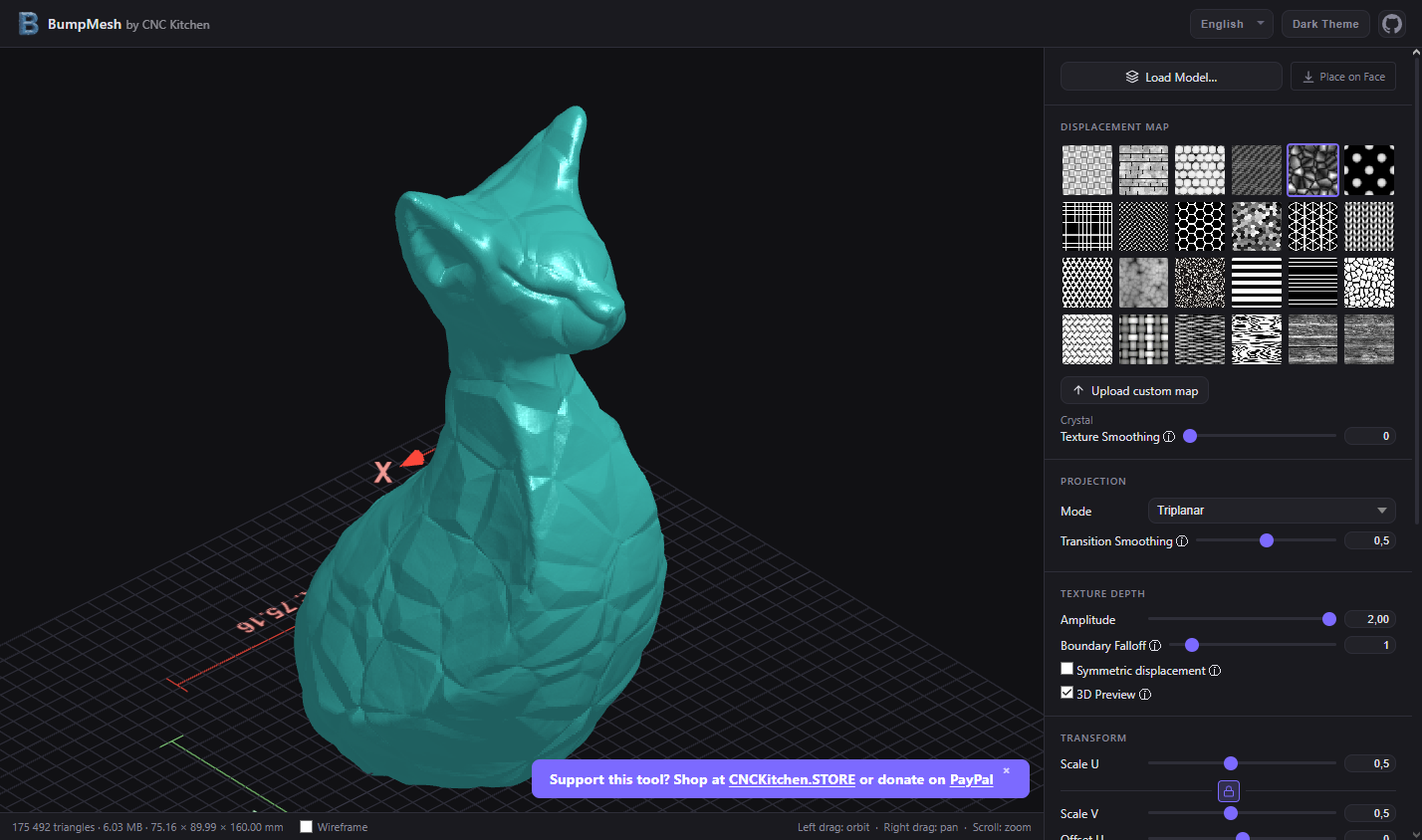Expand the Triplanar projection mode dropdown
Viewport: 1422px width, 840px height.
(1271, 511)
